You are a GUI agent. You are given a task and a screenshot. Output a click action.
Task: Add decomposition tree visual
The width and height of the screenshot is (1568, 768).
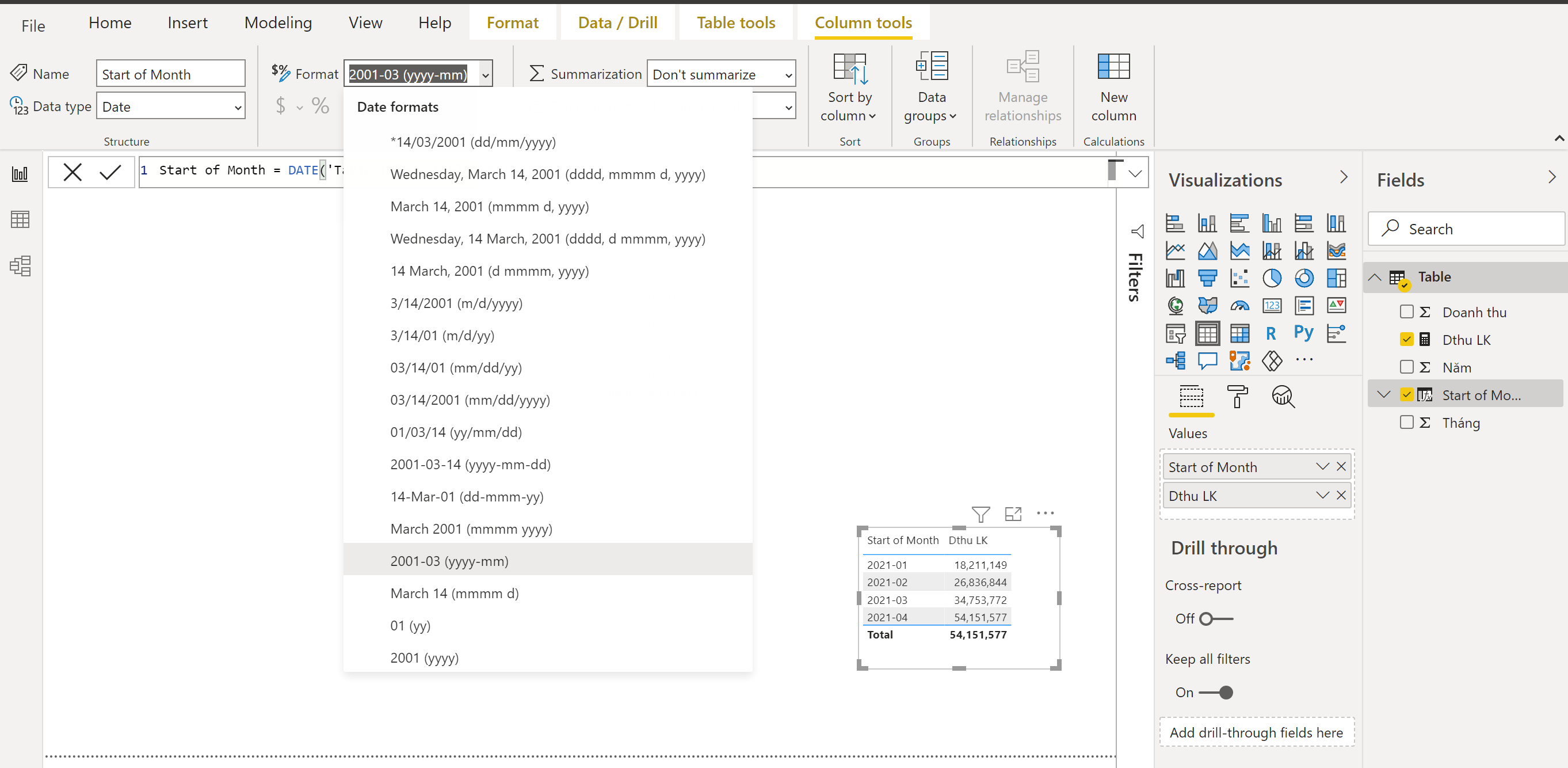(x=1175, y=361)
